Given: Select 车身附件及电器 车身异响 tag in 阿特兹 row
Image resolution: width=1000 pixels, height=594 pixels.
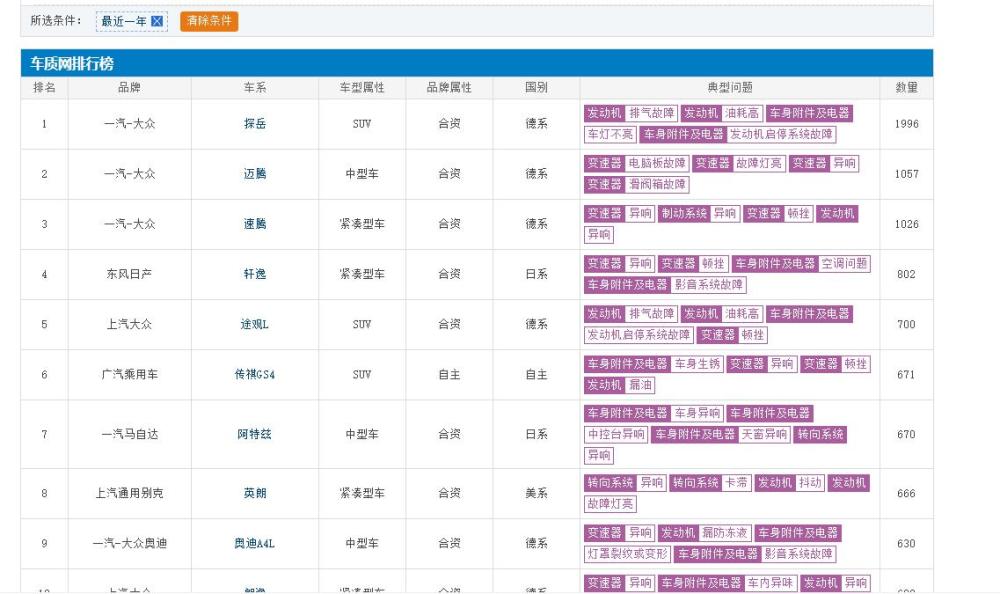Looking at the screenshot, I should [x=654, y=413].
